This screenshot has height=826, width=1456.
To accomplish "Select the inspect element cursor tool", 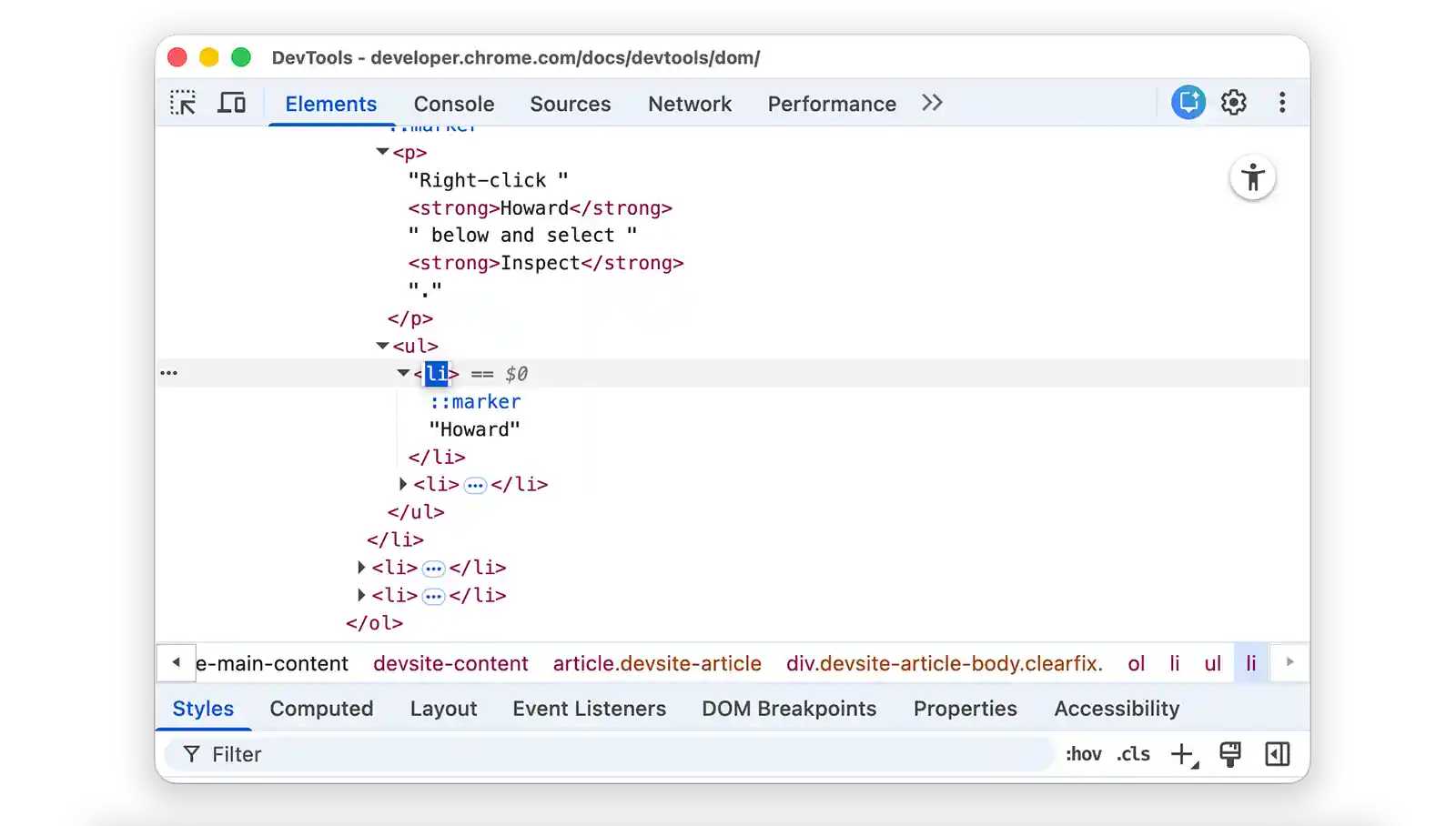I will tap(183, 102).
